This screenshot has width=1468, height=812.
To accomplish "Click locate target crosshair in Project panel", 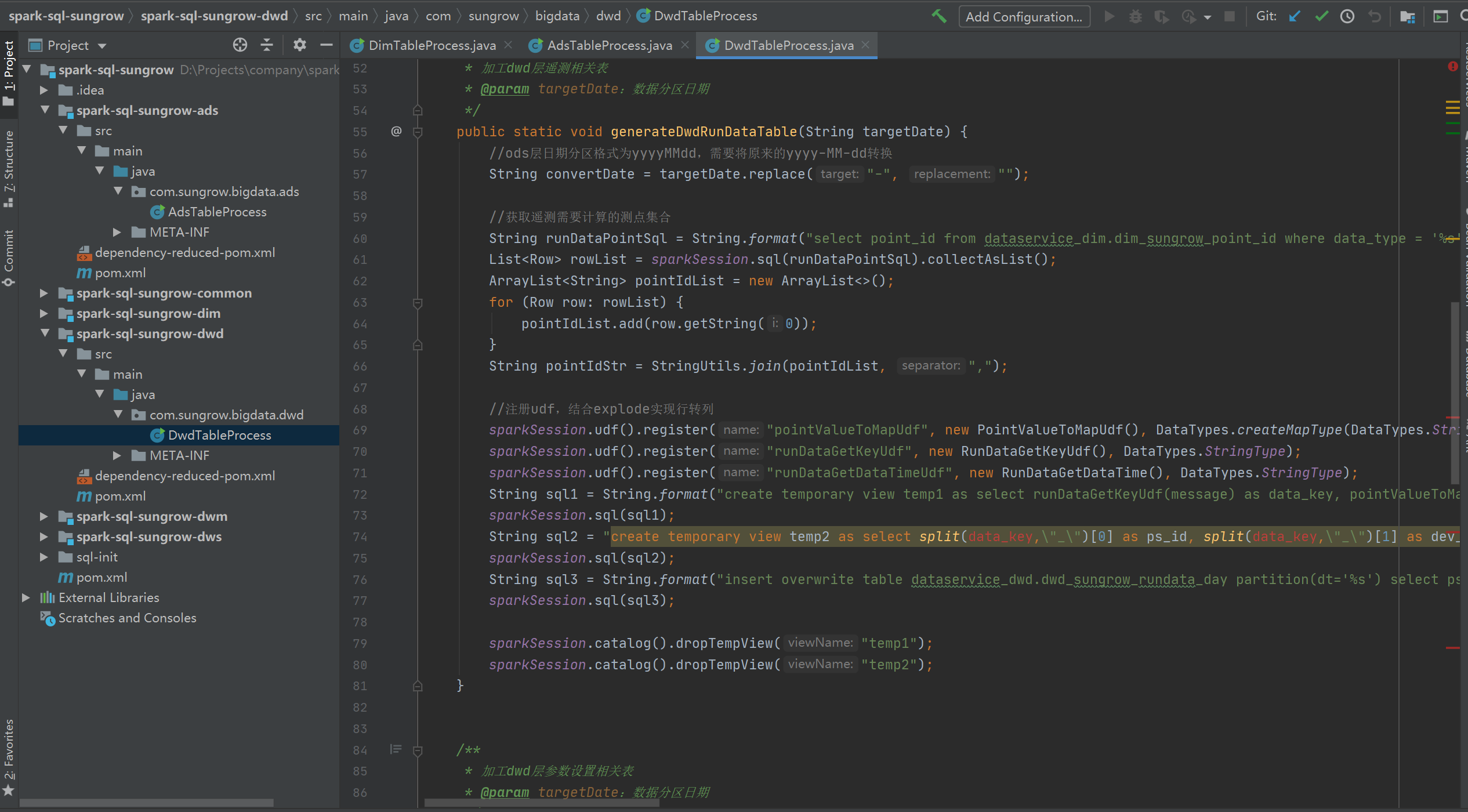I will [240, 45].
